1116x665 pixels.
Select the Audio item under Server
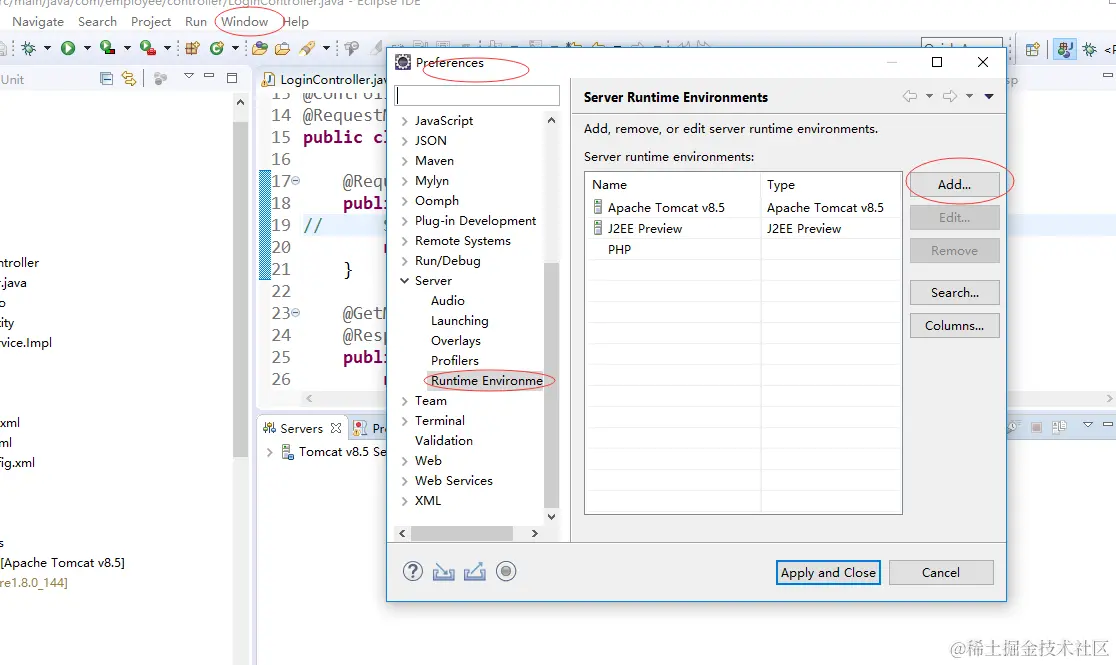click(448, 301)
